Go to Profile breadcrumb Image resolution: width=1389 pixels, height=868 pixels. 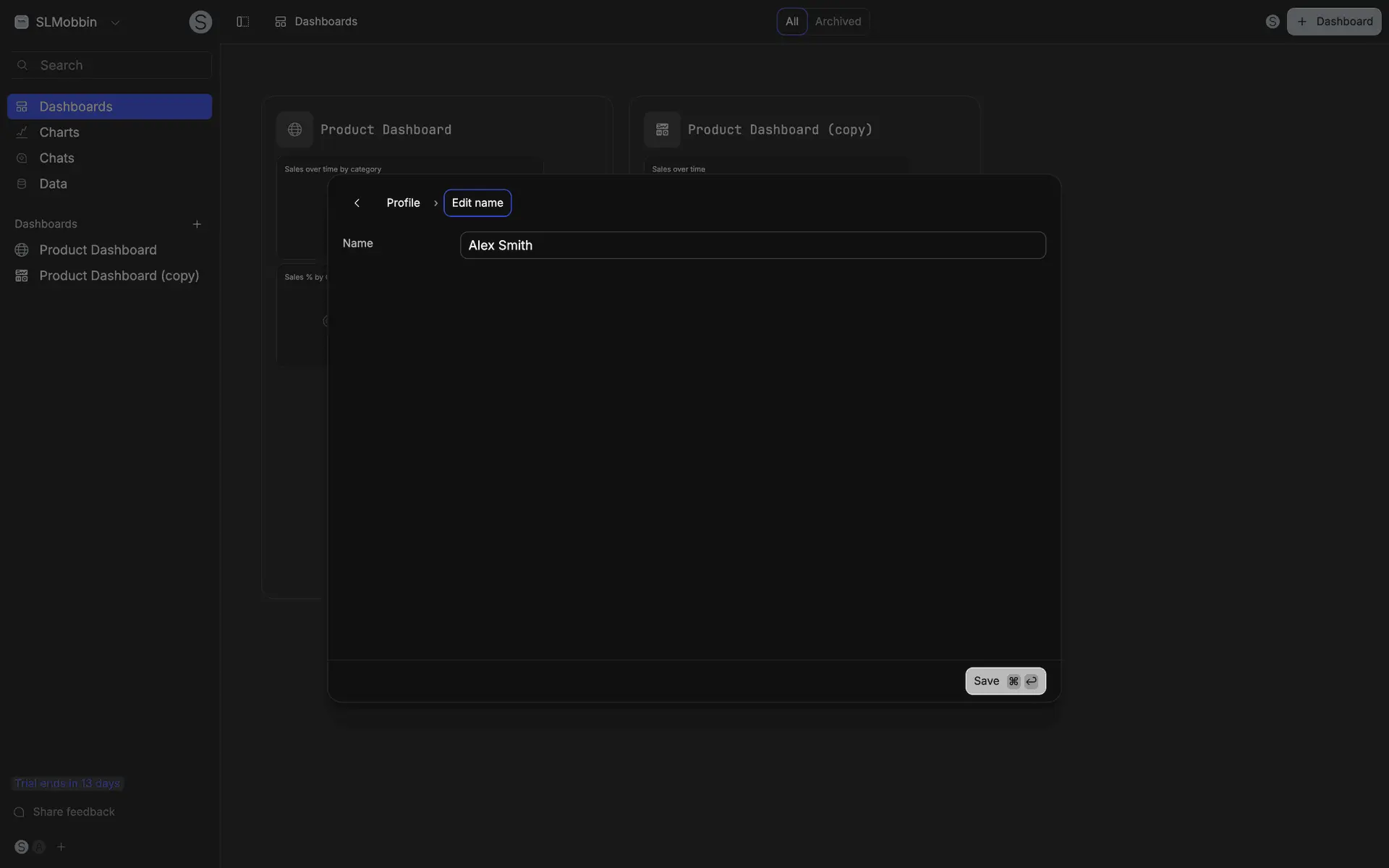403,203
